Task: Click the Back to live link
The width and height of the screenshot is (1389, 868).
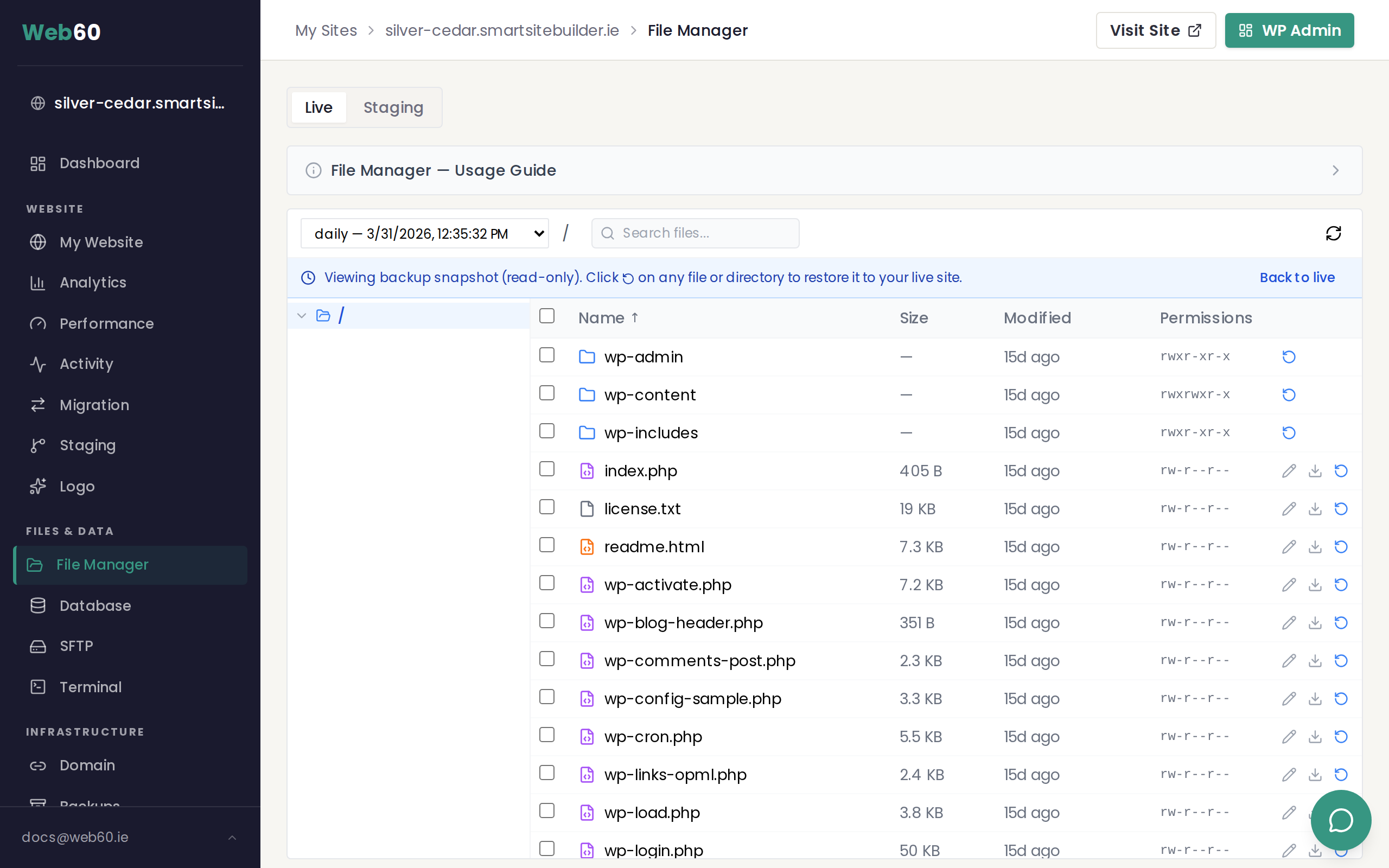Action: tap(1297, 277)
